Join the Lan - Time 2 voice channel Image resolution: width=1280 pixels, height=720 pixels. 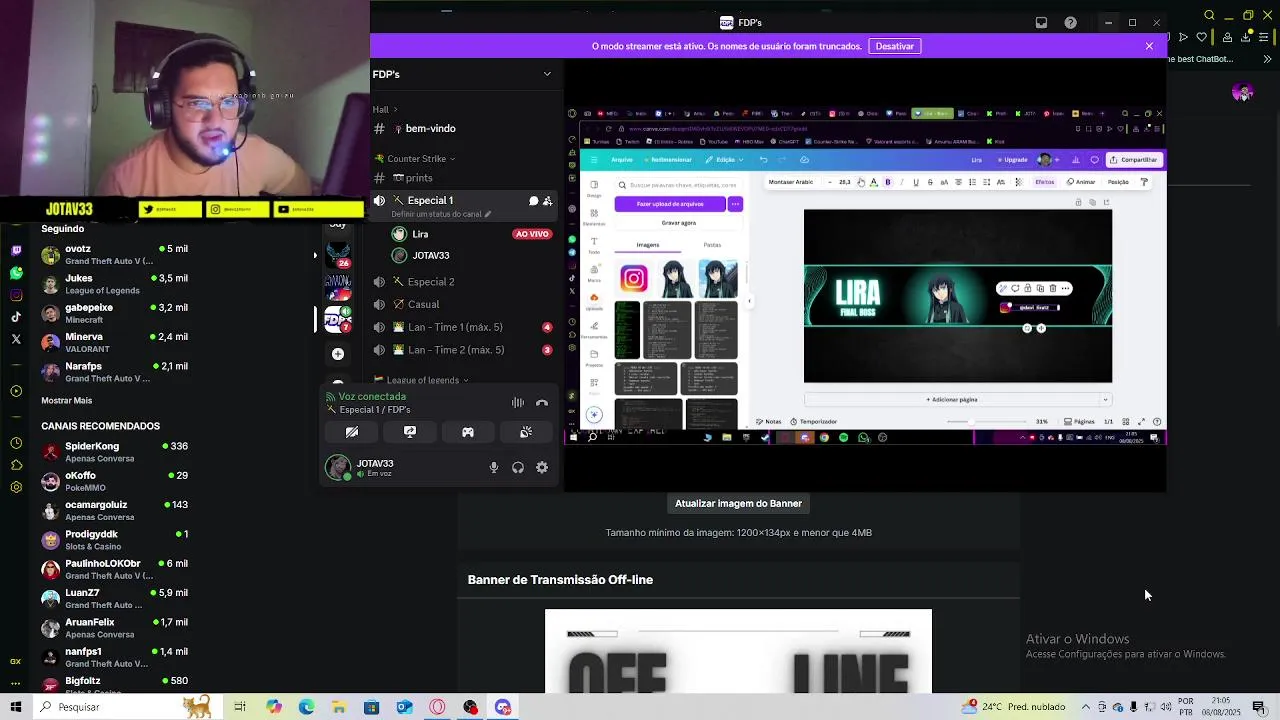pos(465,350)
